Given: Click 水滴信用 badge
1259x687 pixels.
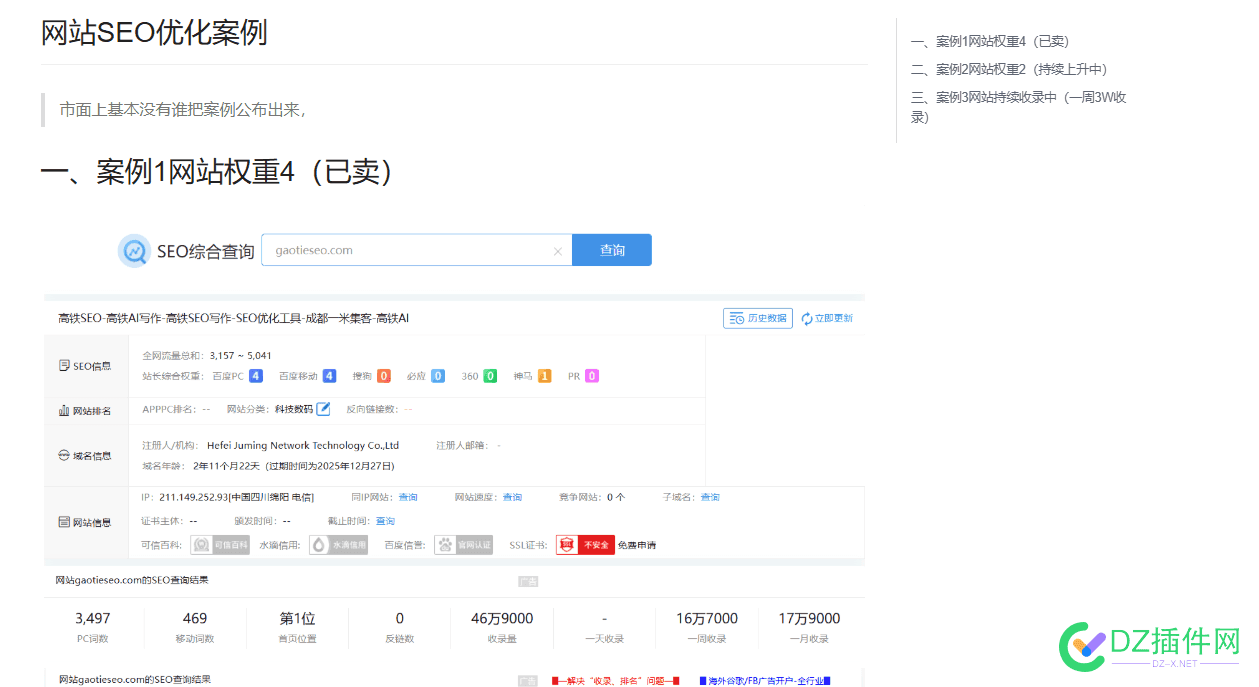Looking at the screenshot, I should click(x=338, y=545).
